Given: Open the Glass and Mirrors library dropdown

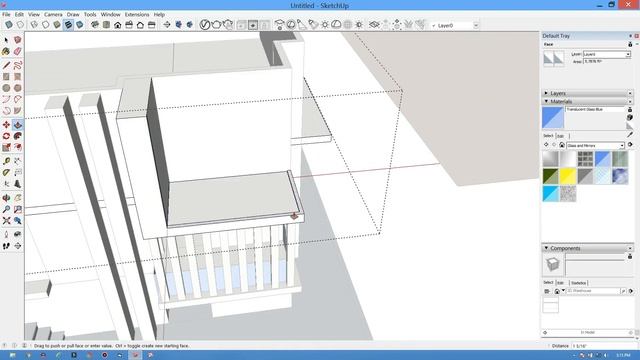Looking at the screenshot, I should pos(622,145).
